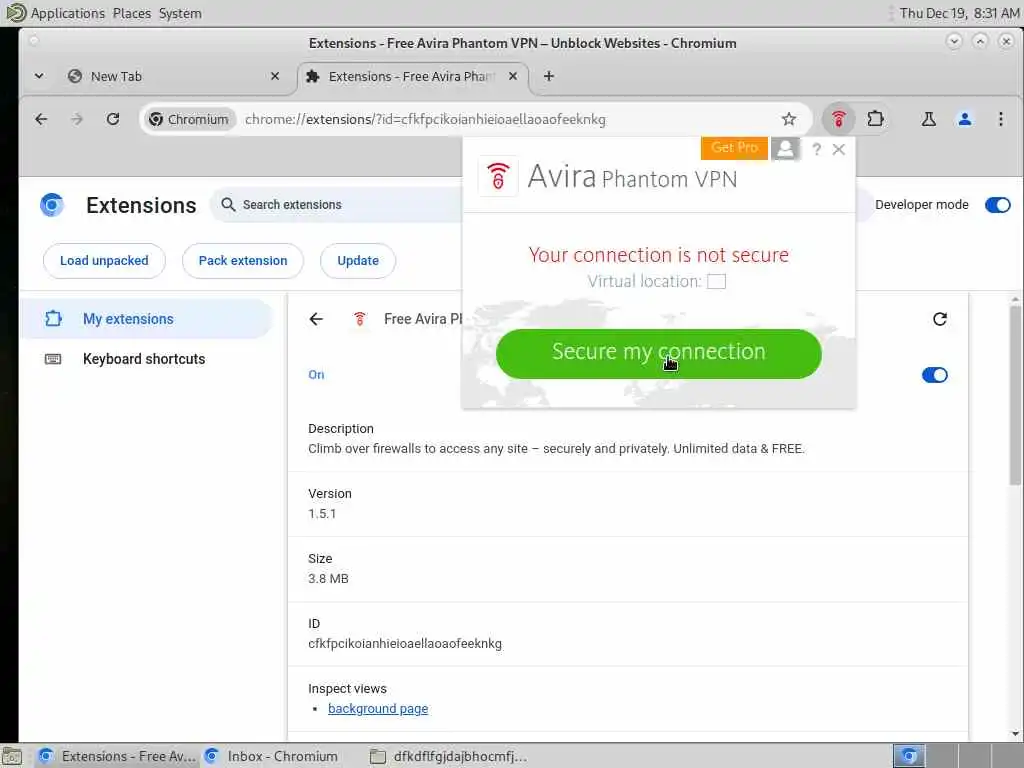
Task: Click the workspace switcher Chromium thumbnail
Action: (x=909, y=756)
